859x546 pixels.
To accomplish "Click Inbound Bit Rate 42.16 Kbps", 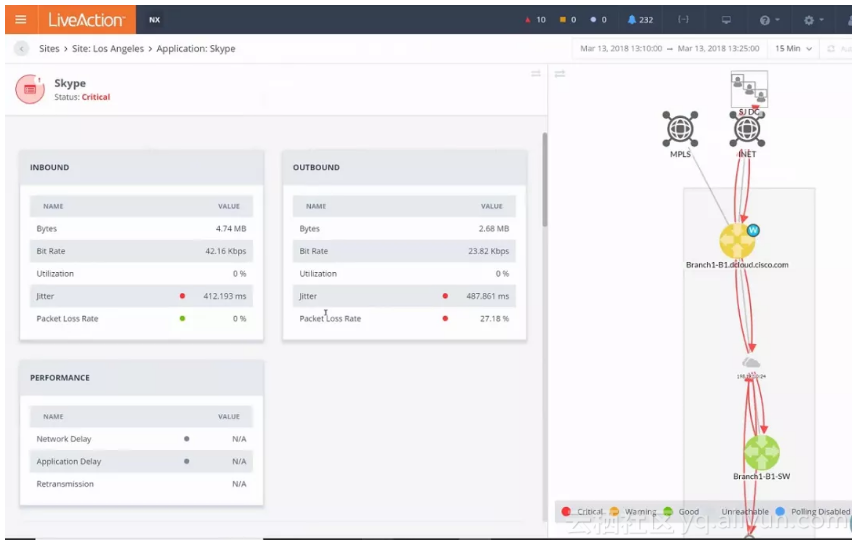I will (226, 251).
